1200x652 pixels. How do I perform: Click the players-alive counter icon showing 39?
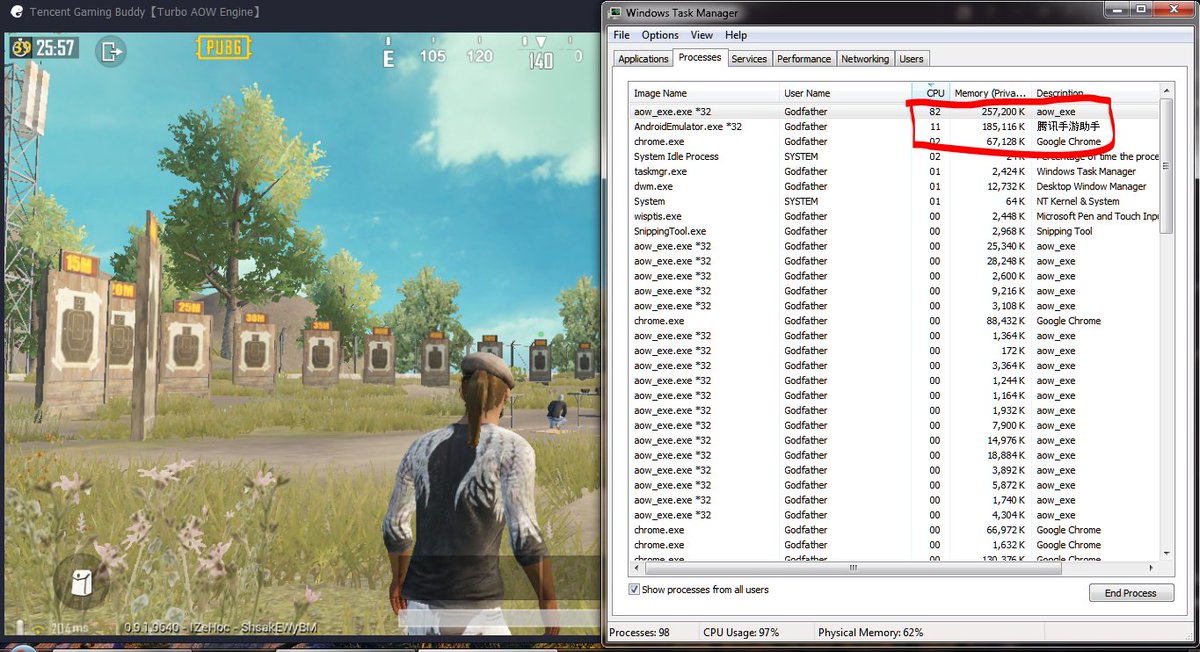(x=20, y=47)
